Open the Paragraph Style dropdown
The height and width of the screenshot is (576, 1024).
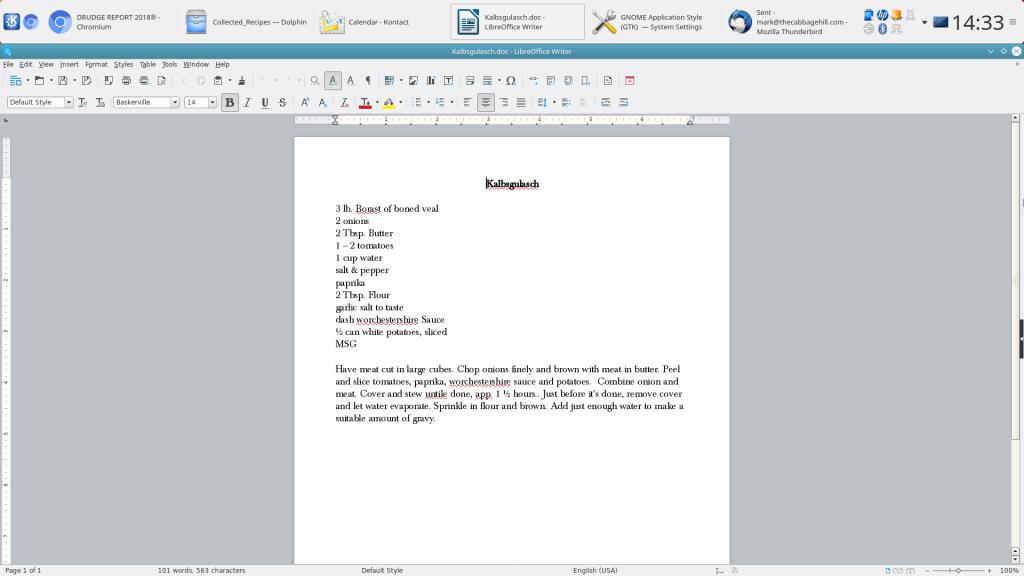pyautogui.click(x=69, y=102)
